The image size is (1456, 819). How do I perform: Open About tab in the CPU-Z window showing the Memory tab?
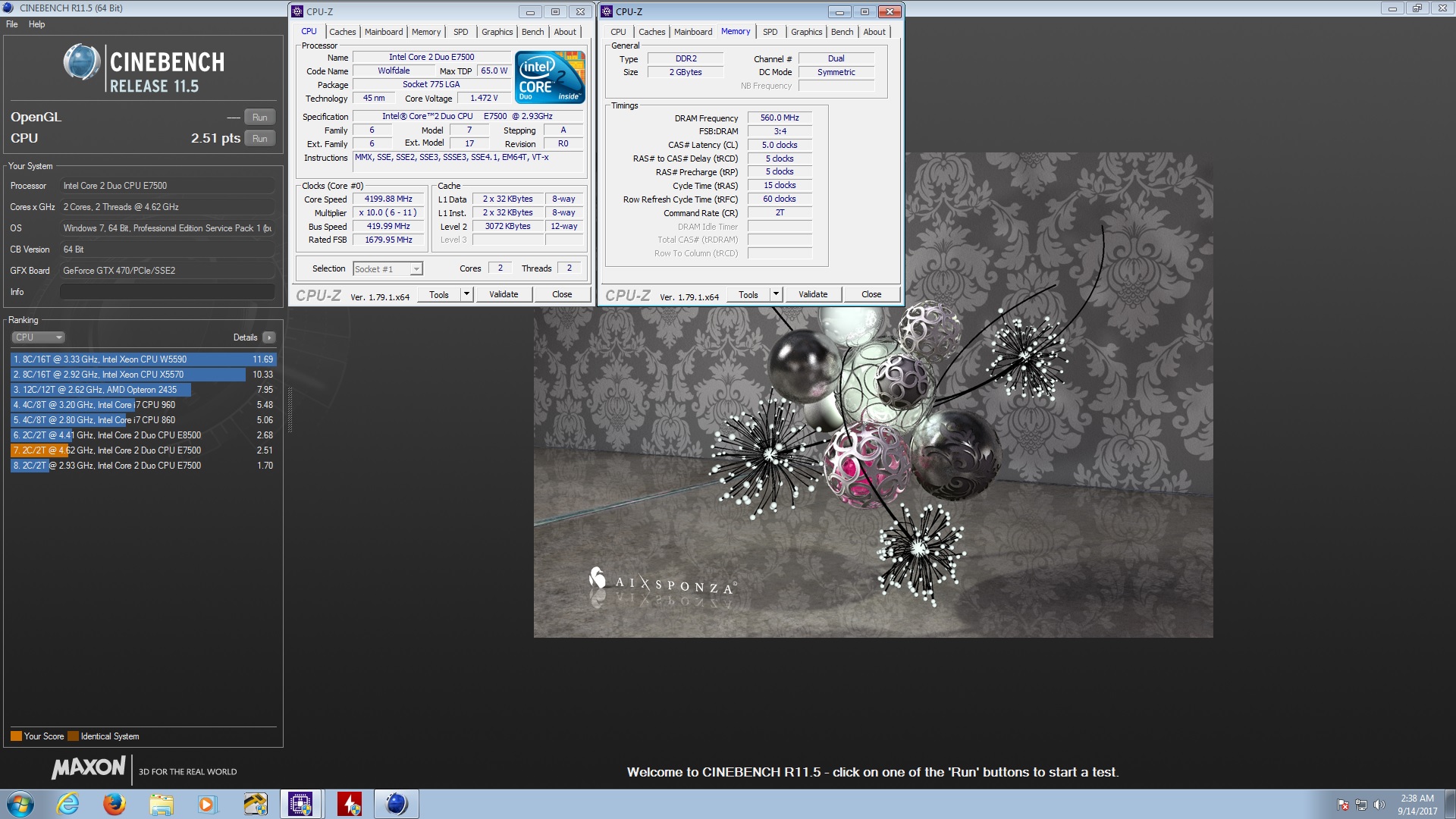(x=874, y=32)
